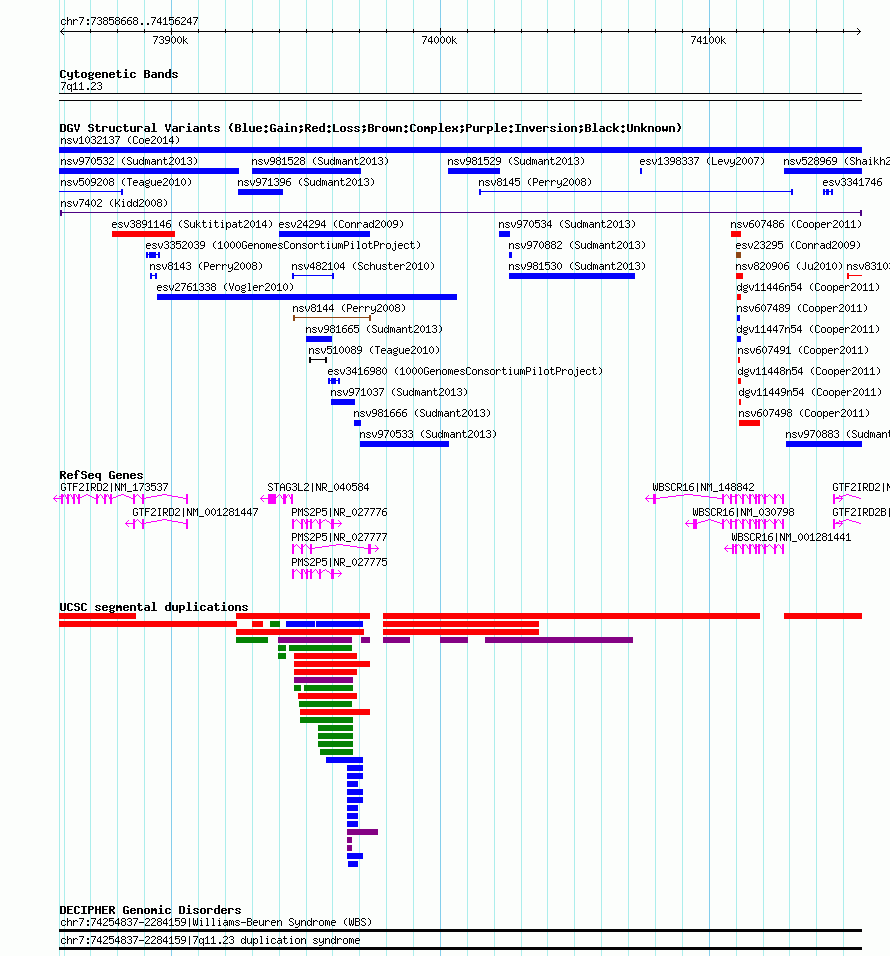Click the 73900k ruler position
This screenshot has height=956, width=890.
tap(170, 41)
